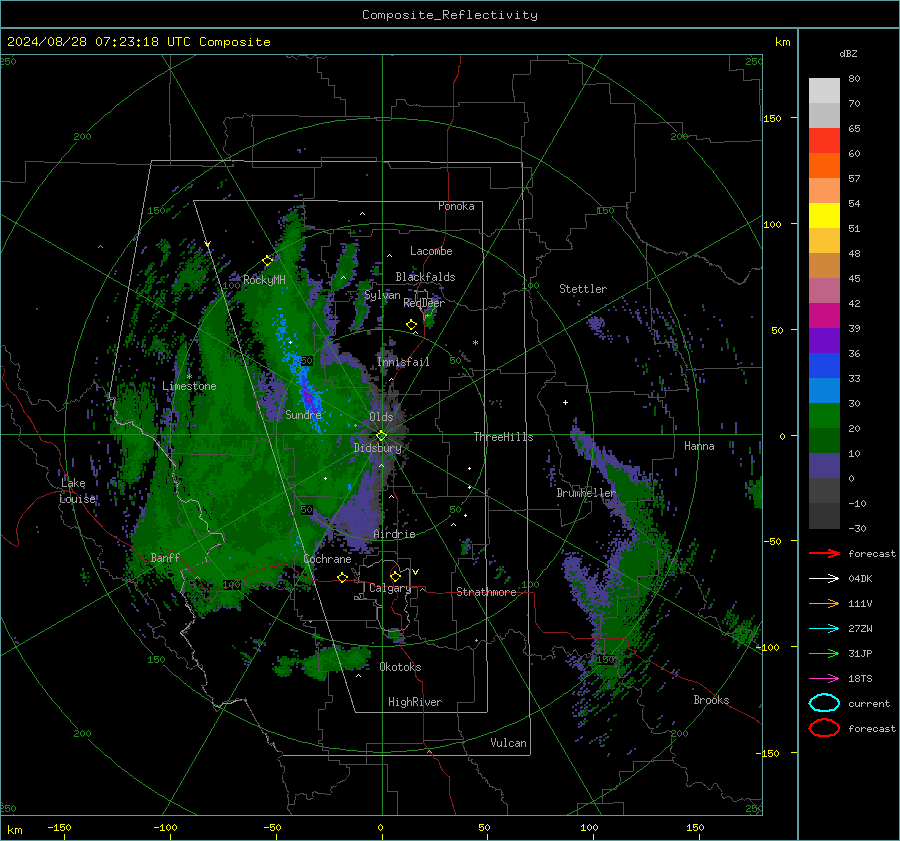
Task: Click the Calgary city label
Action: [390, 588]
